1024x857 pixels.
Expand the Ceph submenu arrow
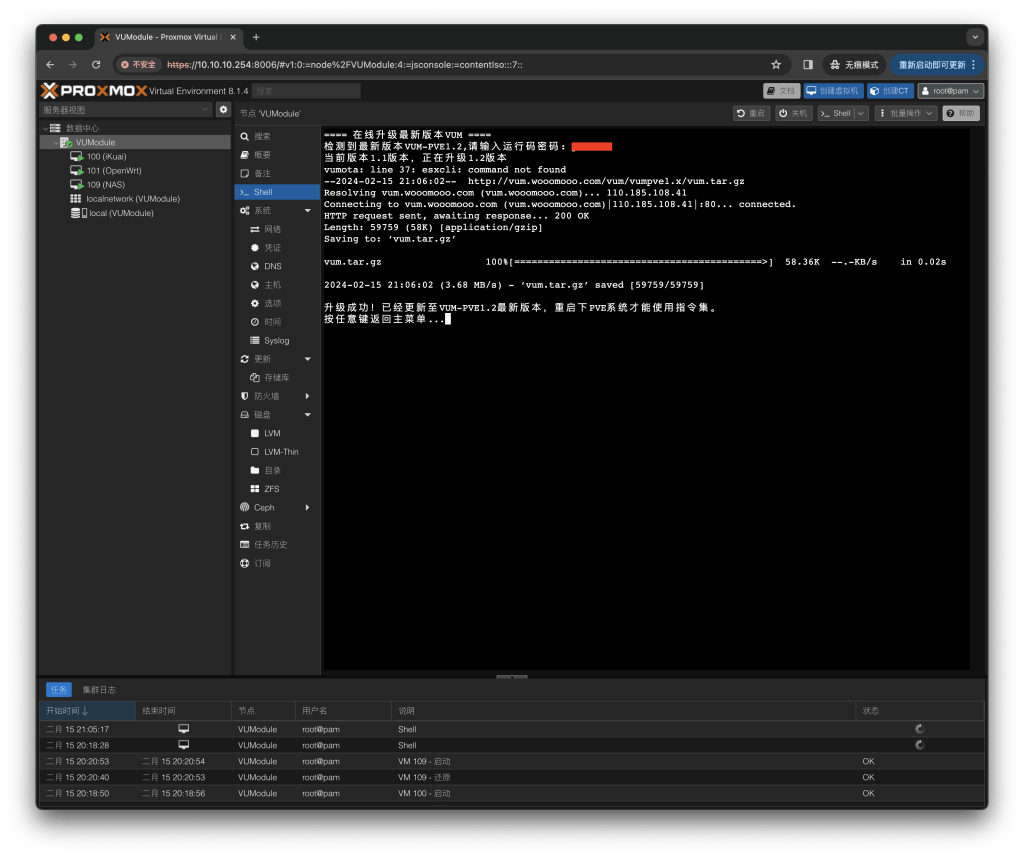(307, 508)
